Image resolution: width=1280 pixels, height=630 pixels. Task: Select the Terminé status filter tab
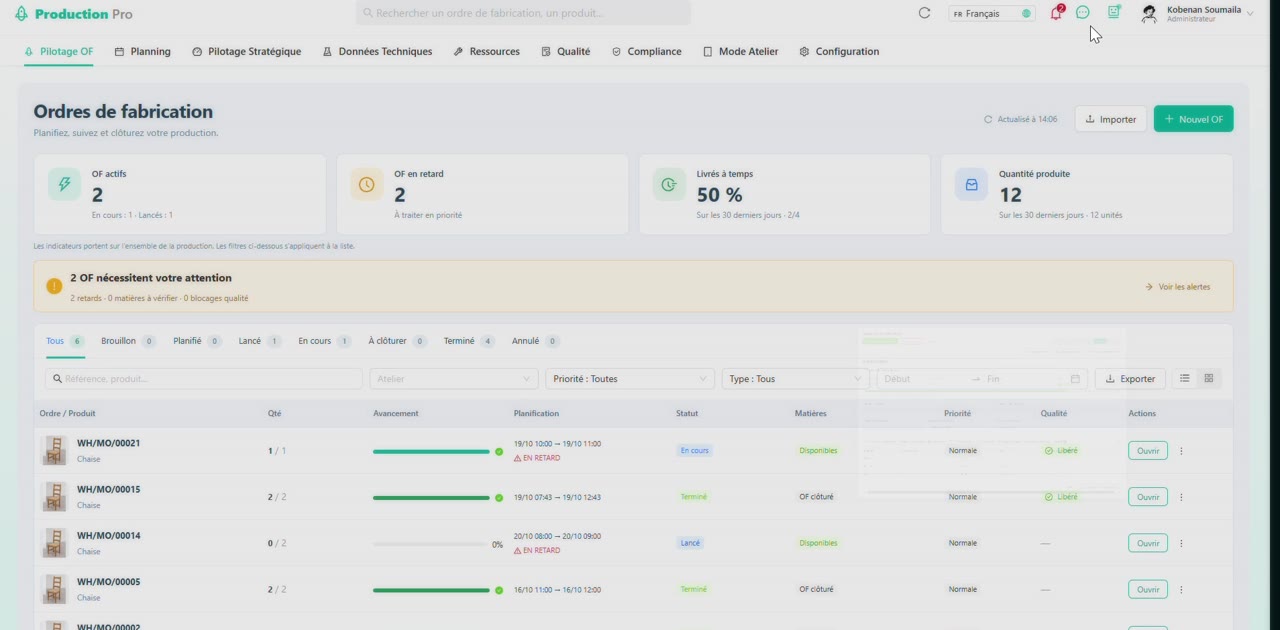coord(469,341)
